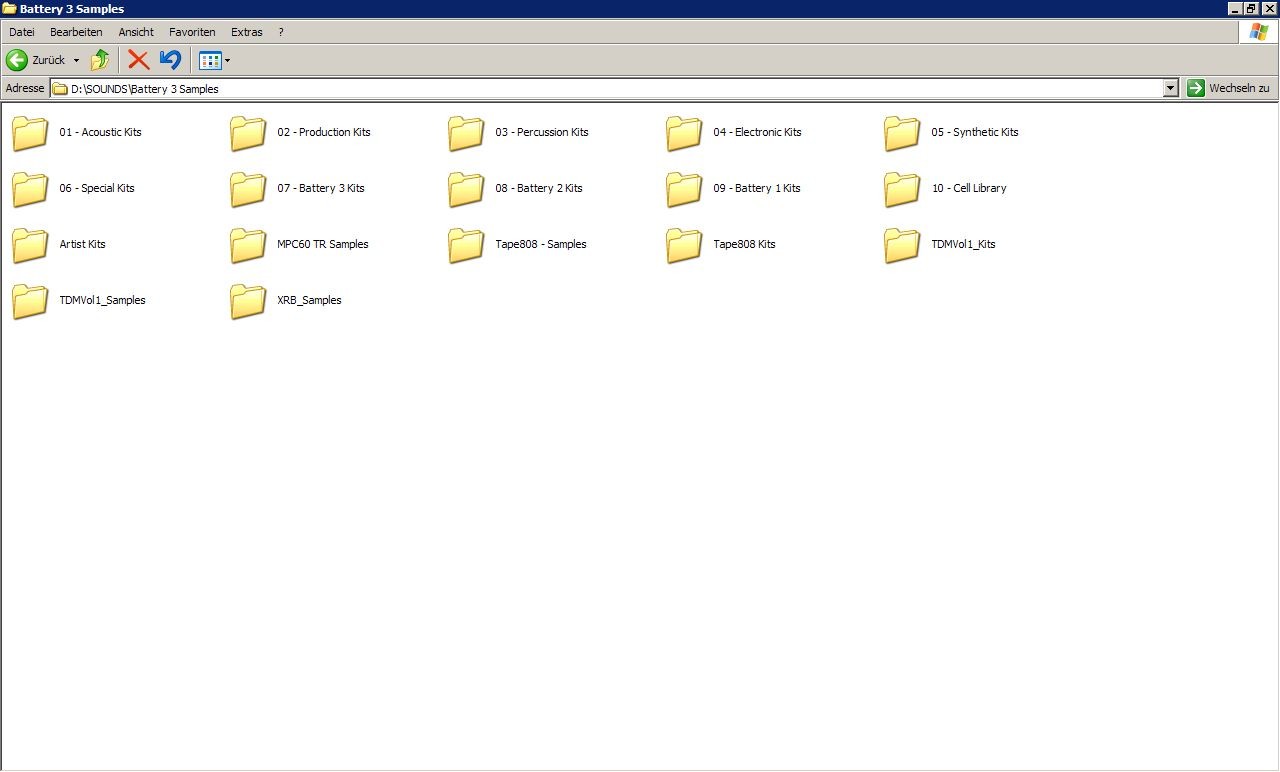1280x772 pixels.
Task: Click the '04 - Electronic Kits' label
Action: [x=757, y=132]
